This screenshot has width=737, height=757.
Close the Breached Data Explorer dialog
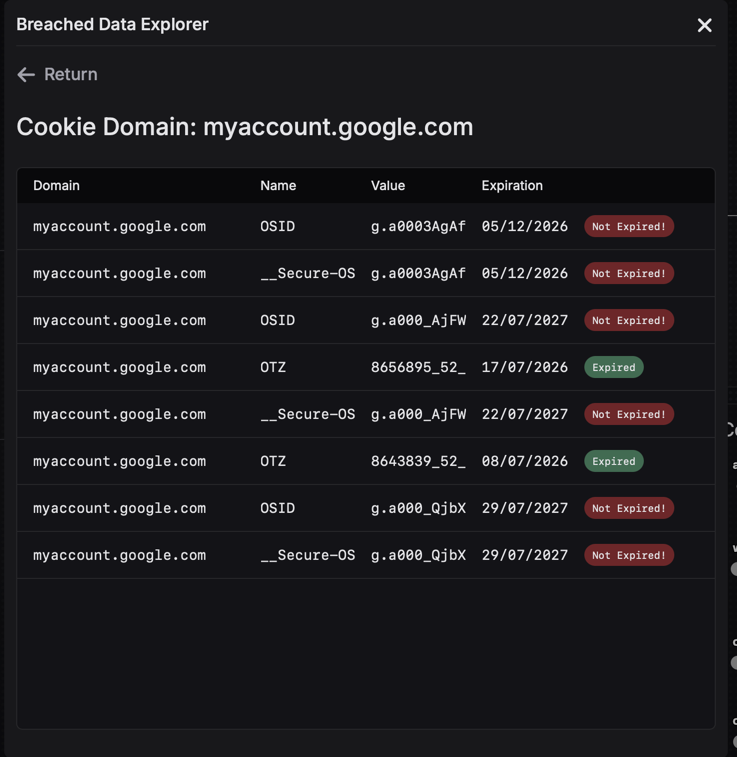coord(705,25)
